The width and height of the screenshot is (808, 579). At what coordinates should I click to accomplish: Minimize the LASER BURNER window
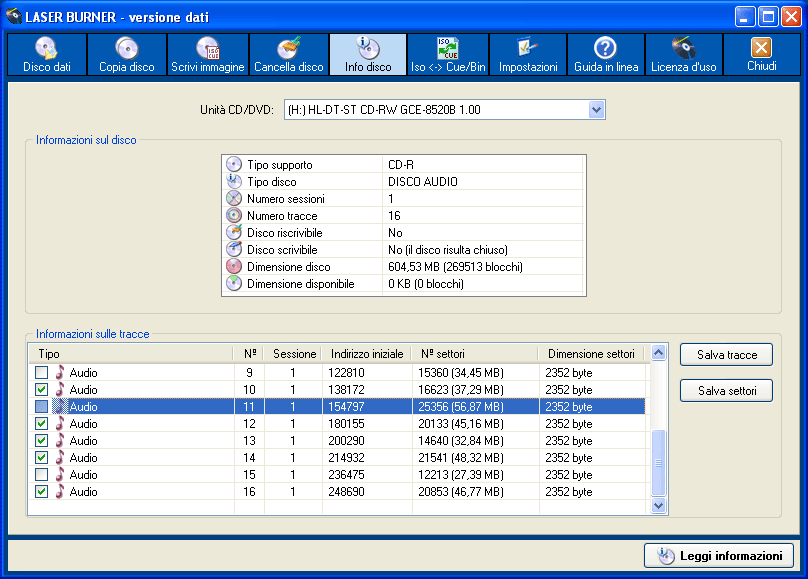tap(745, 16)
